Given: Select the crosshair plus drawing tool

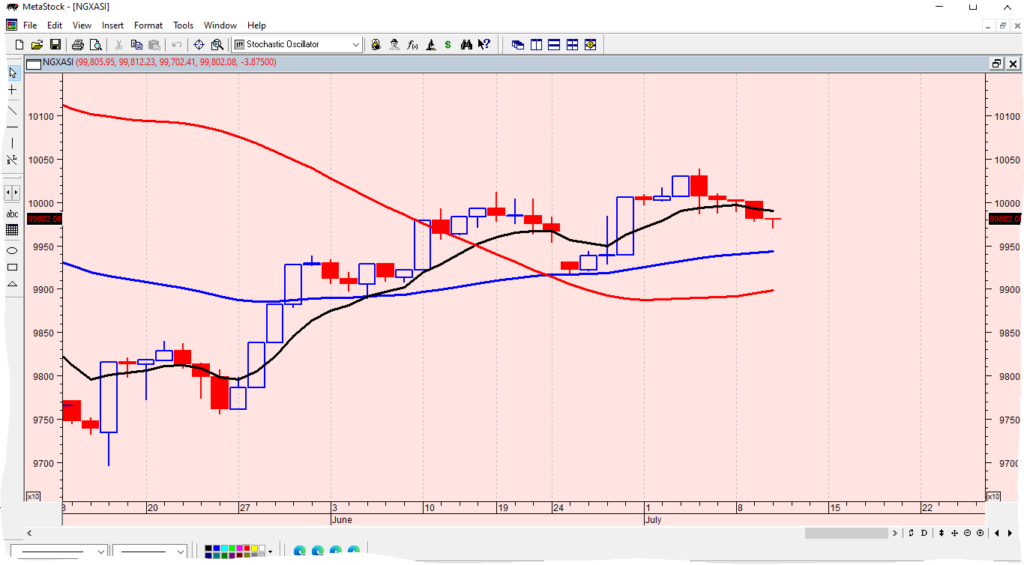Looking at the screenshot, I should [x=12, y=90].
